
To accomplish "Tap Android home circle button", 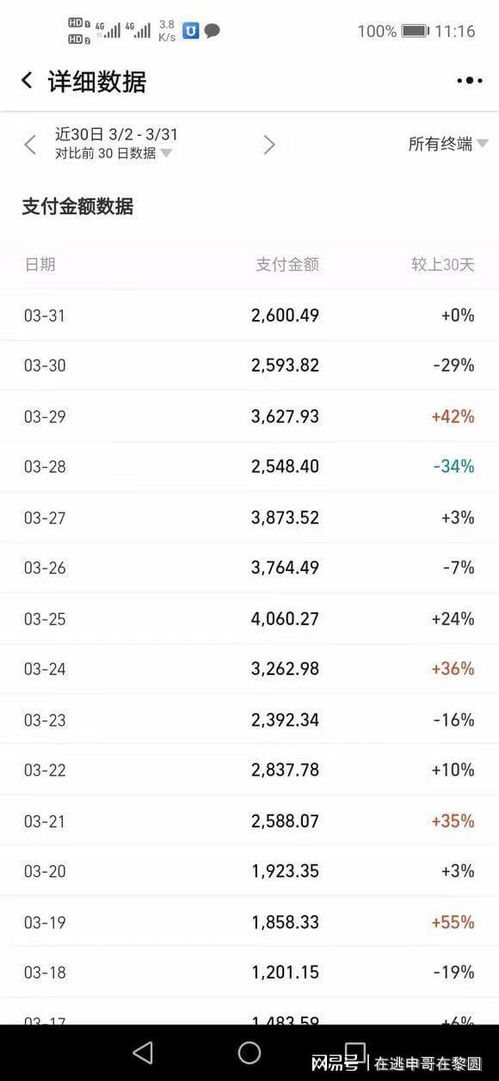I will point(250,1052).
